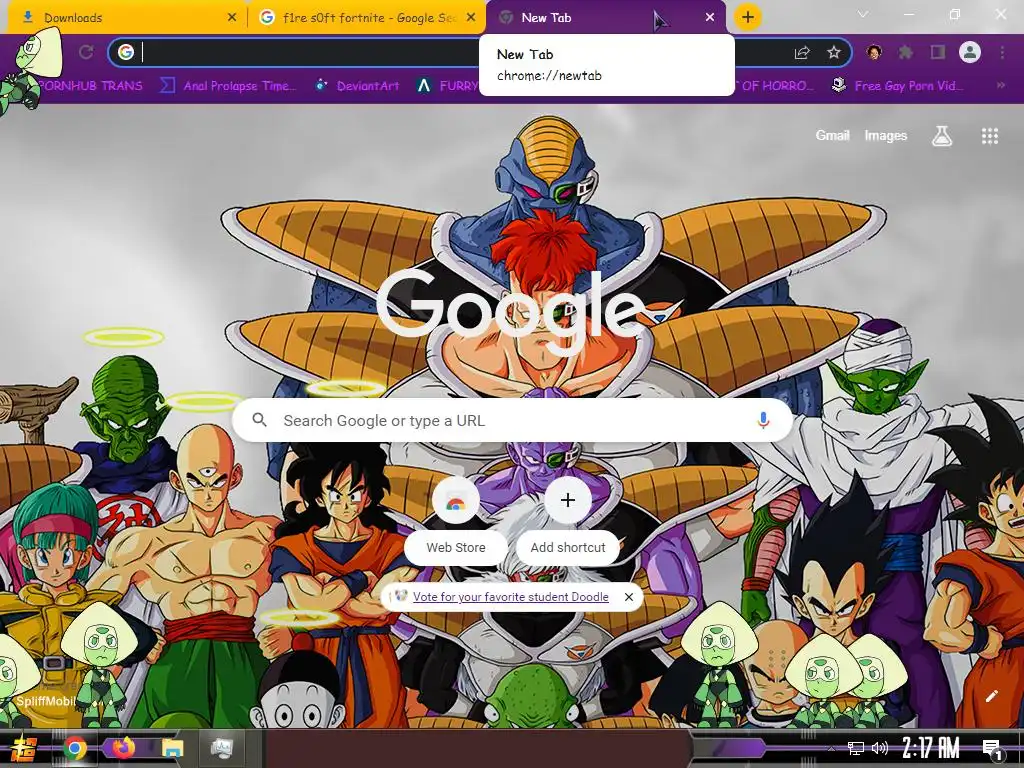Click the search magnifier icon

(259, 420)
